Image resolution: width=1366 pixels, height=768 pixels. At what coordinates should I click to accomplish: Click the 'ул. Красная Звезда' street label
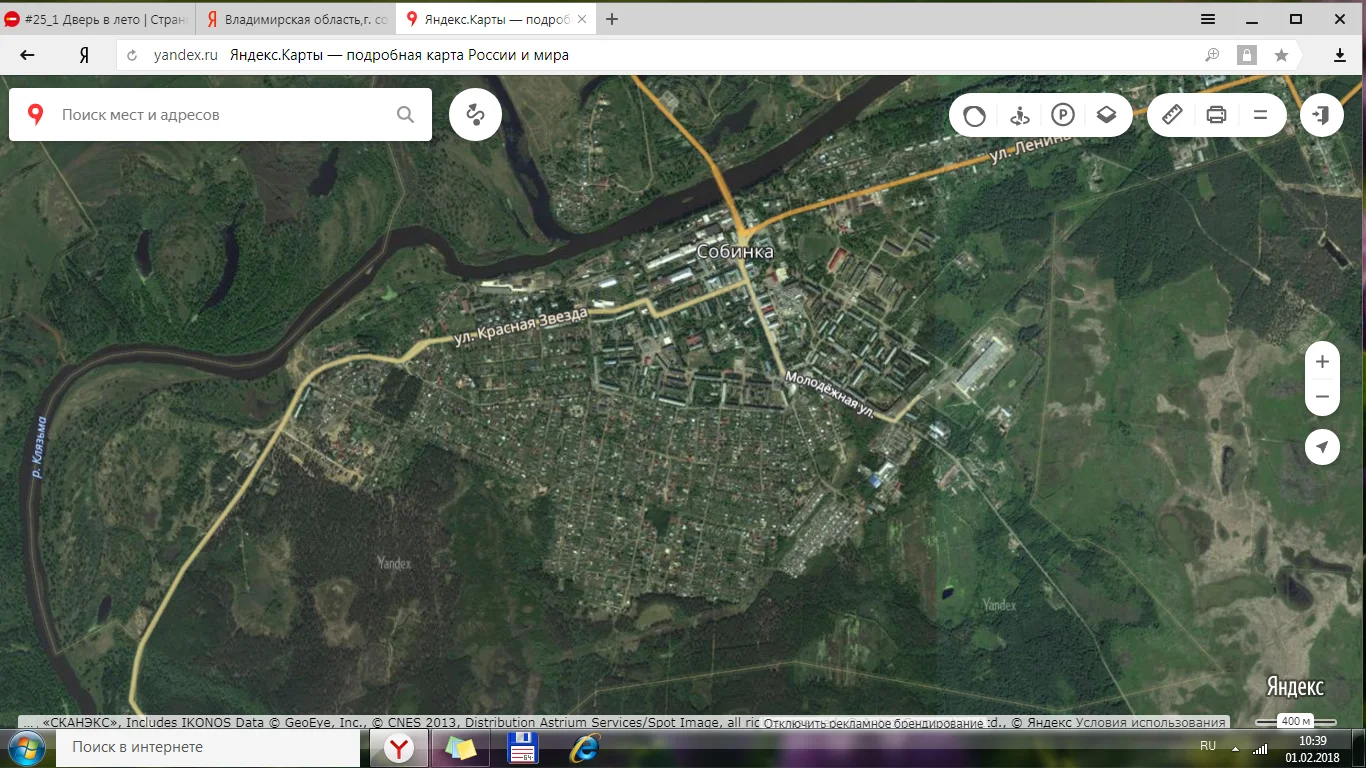[521, 326]
